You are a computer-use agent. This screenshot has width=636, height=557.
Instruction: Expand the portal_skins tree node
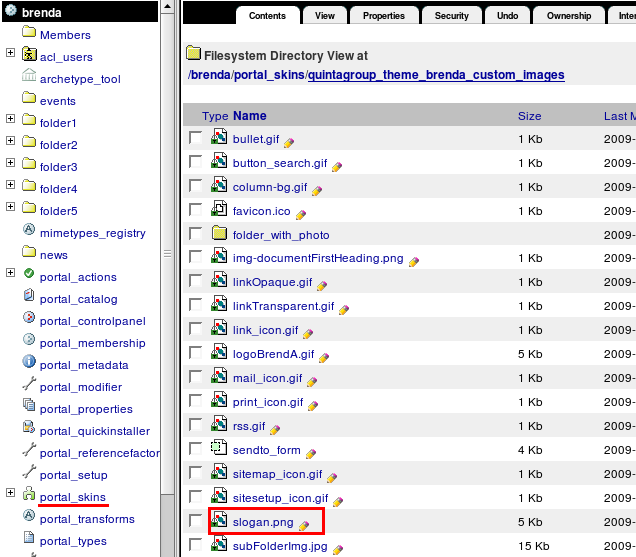point(10,497)
